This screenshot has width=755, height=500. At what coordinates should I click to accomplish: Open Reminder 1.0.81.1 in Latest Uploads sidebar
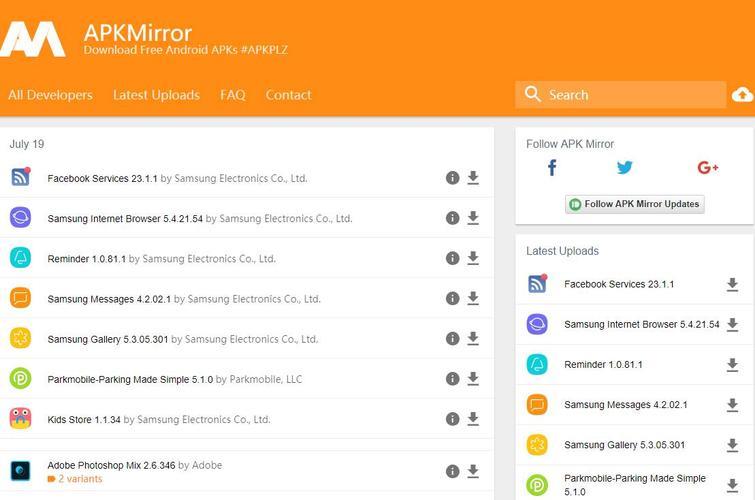[603, 365]
